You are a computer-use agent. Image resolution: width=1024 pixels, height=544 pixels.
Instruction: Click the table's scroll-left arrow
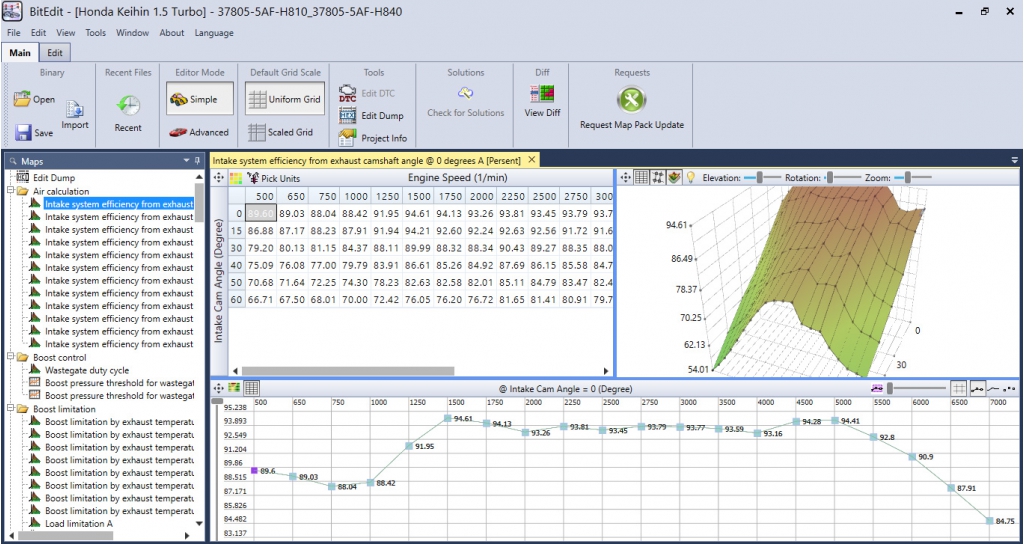click(236, 370)
